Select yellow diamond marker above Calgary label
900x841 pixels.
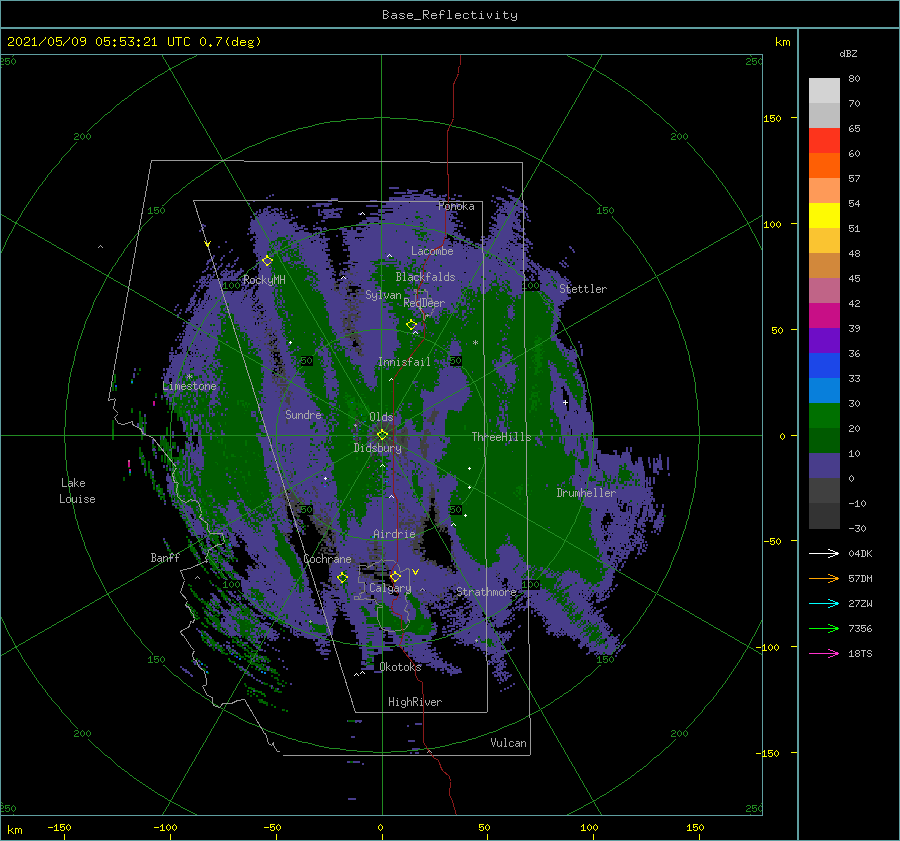coord(395,576)
